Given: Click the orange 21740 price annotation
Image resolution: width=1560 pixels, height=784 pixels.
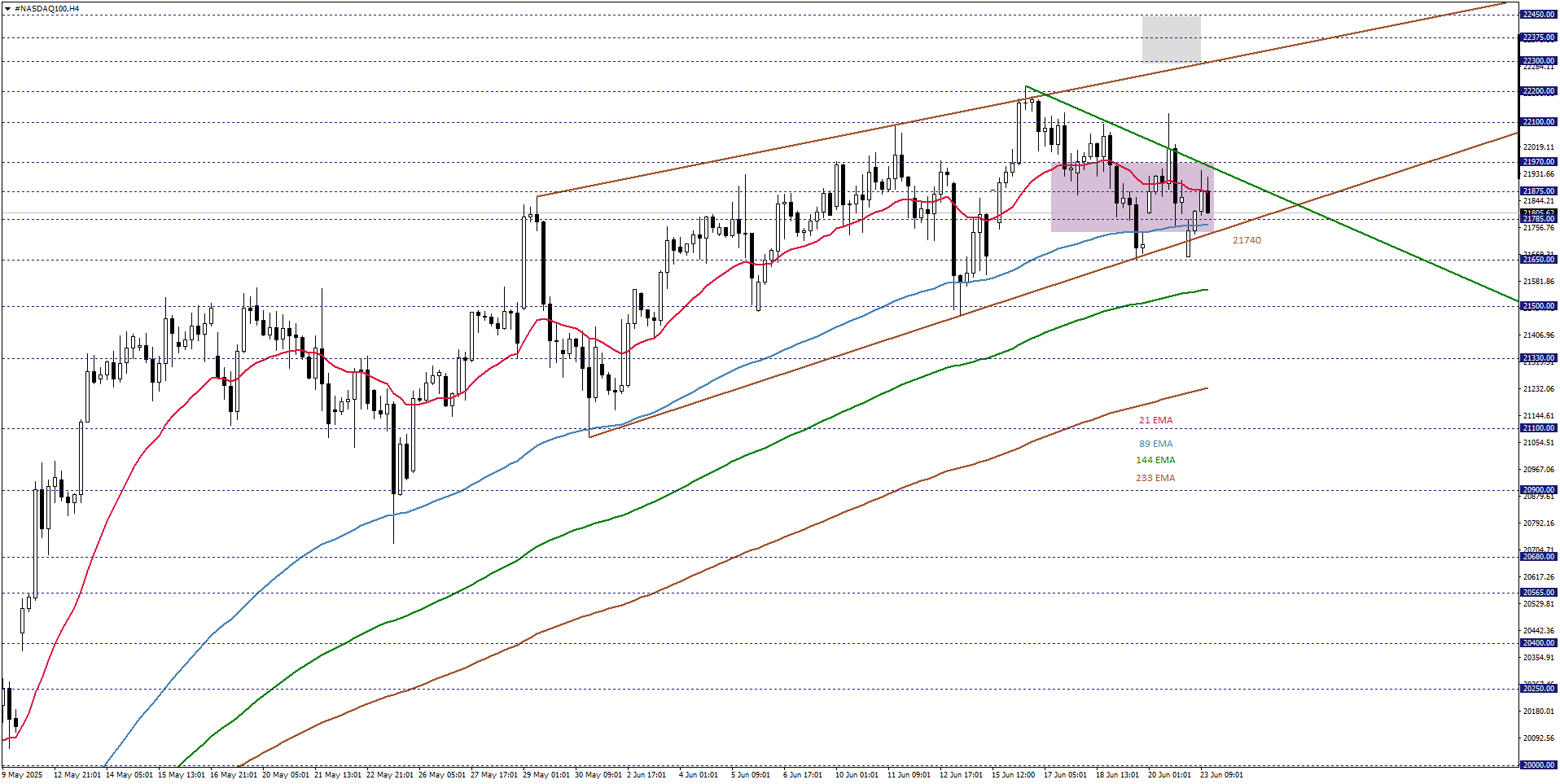Looking at the screenshot, I should pos(1247,240).
